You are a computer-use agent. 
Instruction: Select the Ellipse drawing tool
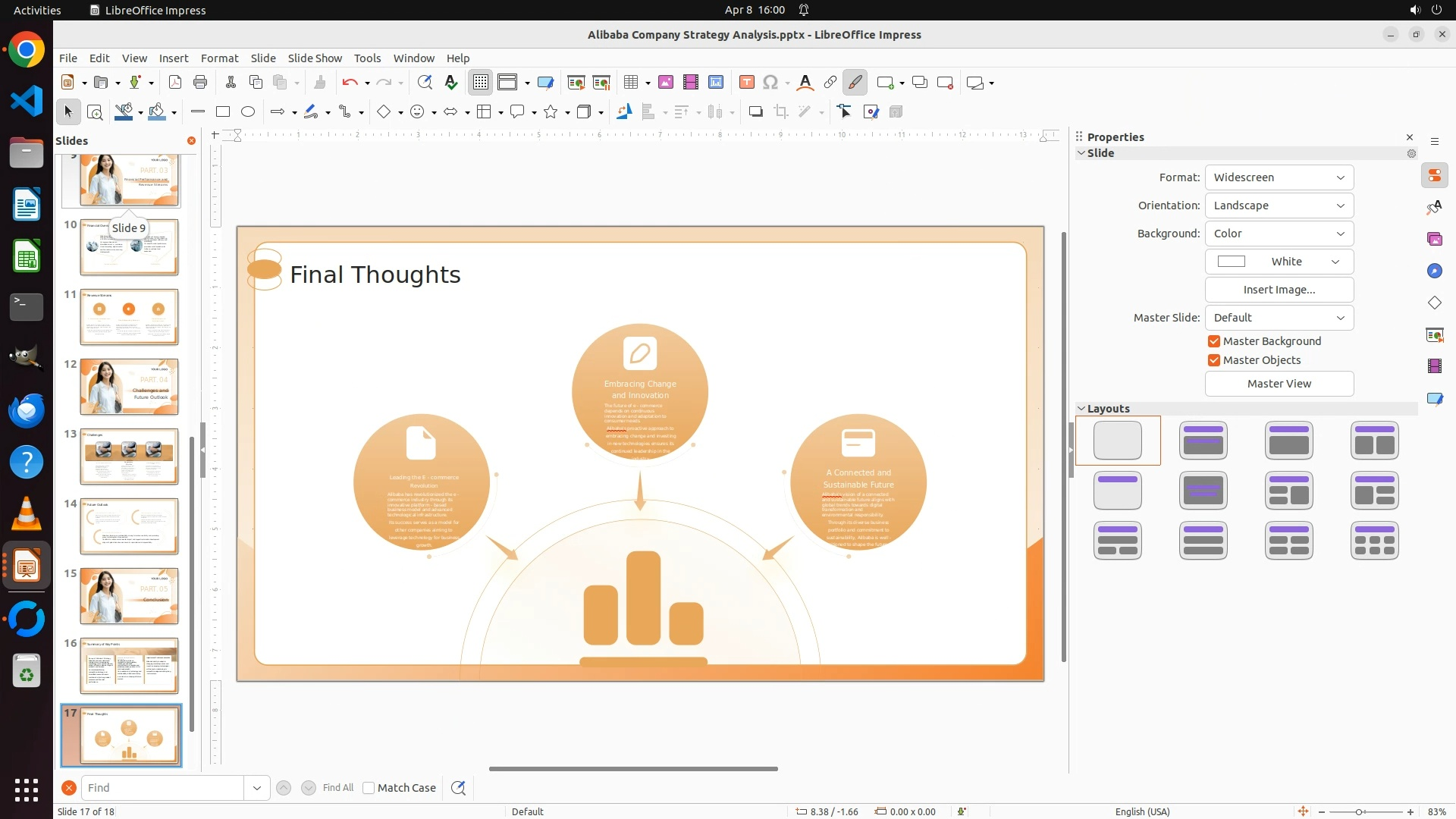(x=248, y=112)
